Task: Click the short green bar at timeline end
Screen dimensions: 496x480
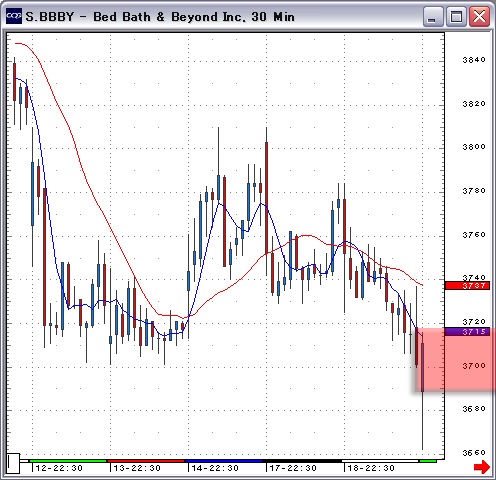Action: [428, 461]
